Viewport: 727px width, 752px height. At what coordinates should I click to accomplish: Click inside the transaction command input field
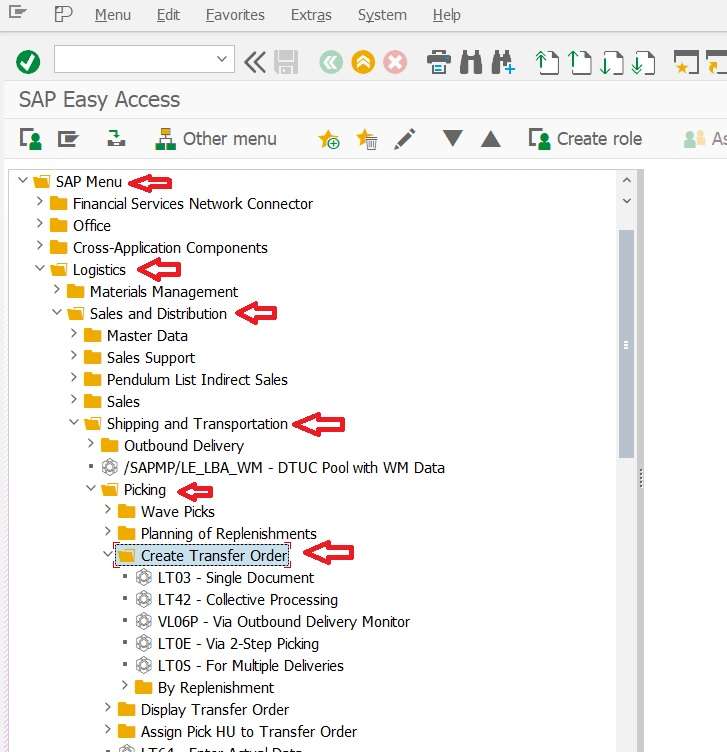pos(135,59)
